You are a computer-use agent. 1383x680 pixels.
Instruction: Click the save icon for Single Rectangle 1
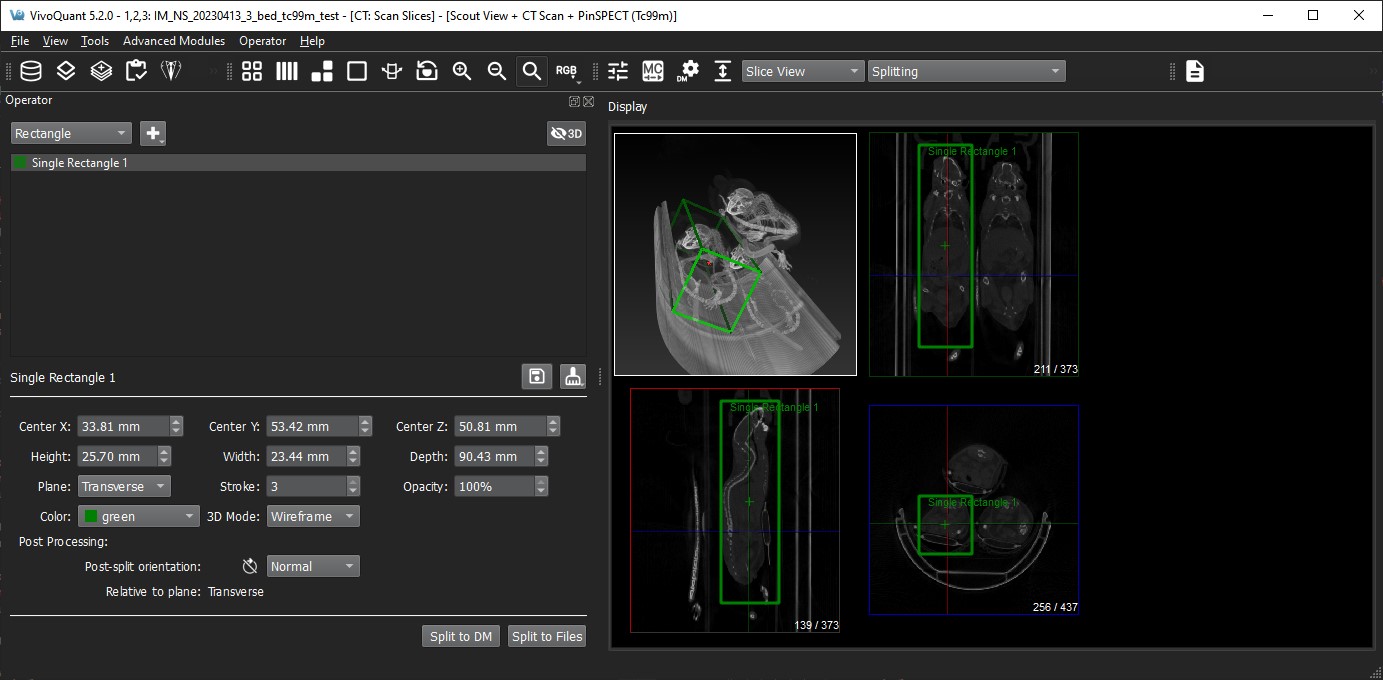point(537,376)
